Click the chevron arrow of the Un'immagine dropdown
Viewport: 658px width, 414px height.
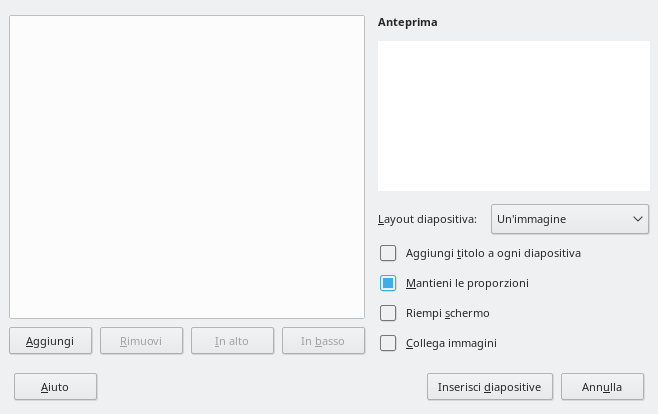click(637, 218)
